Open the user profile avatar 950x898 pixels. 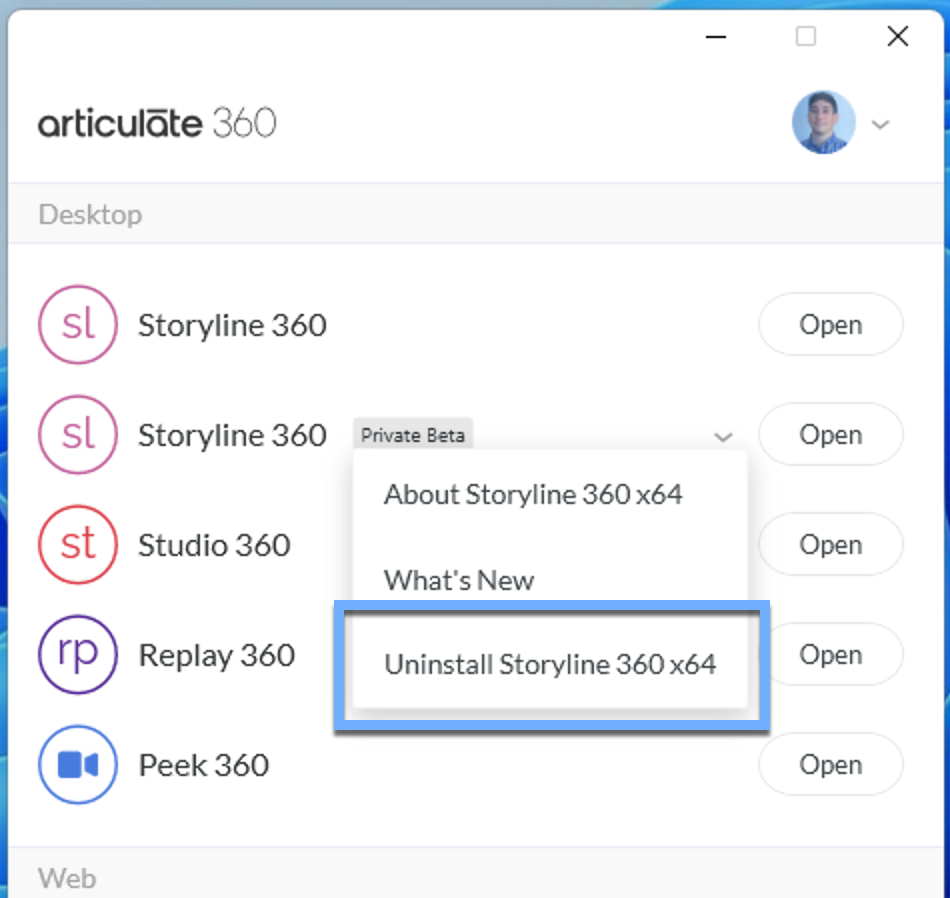coord(823,122)
